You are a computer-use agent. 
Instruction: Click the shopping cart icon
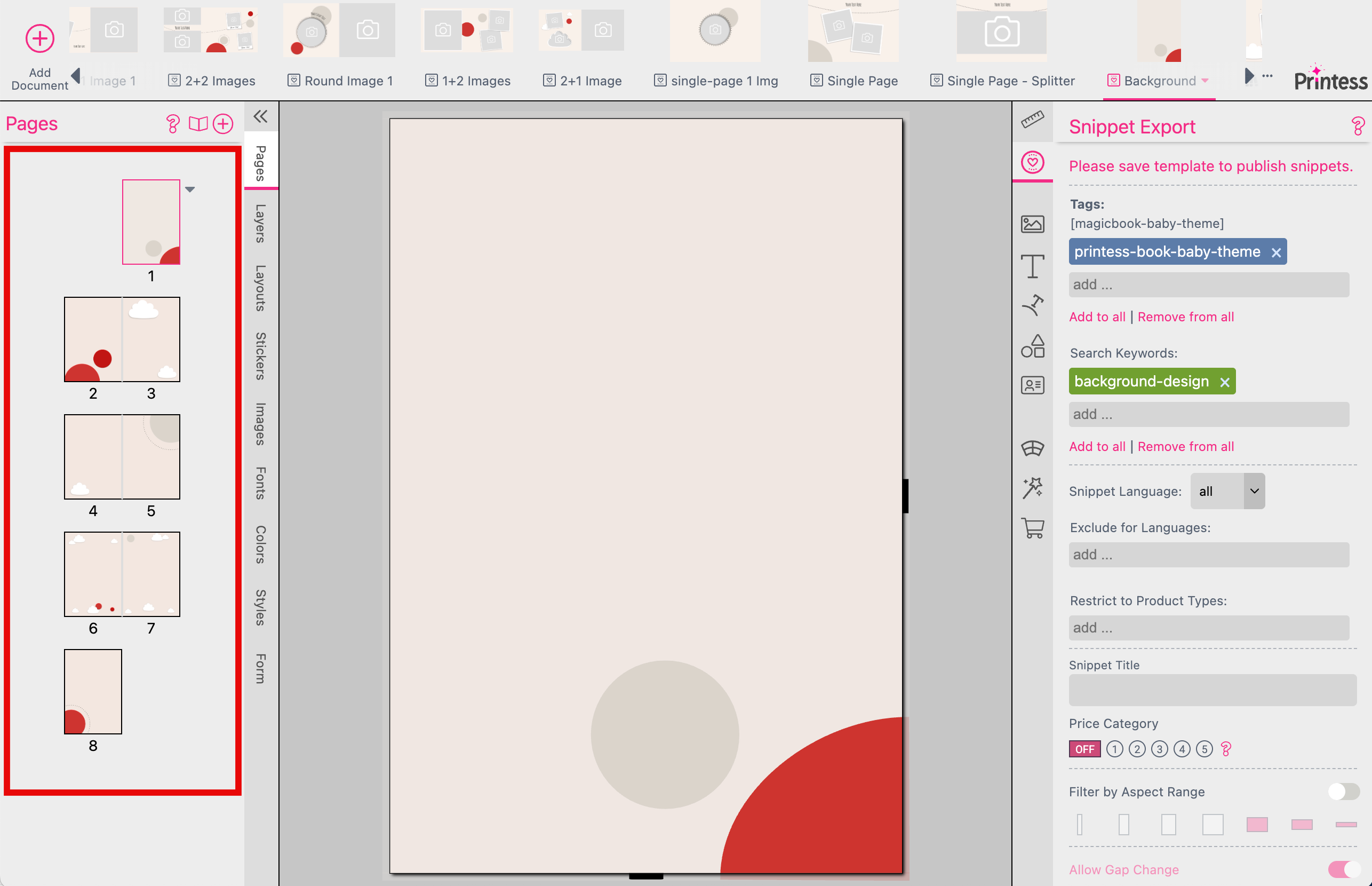coord(1032,527)
